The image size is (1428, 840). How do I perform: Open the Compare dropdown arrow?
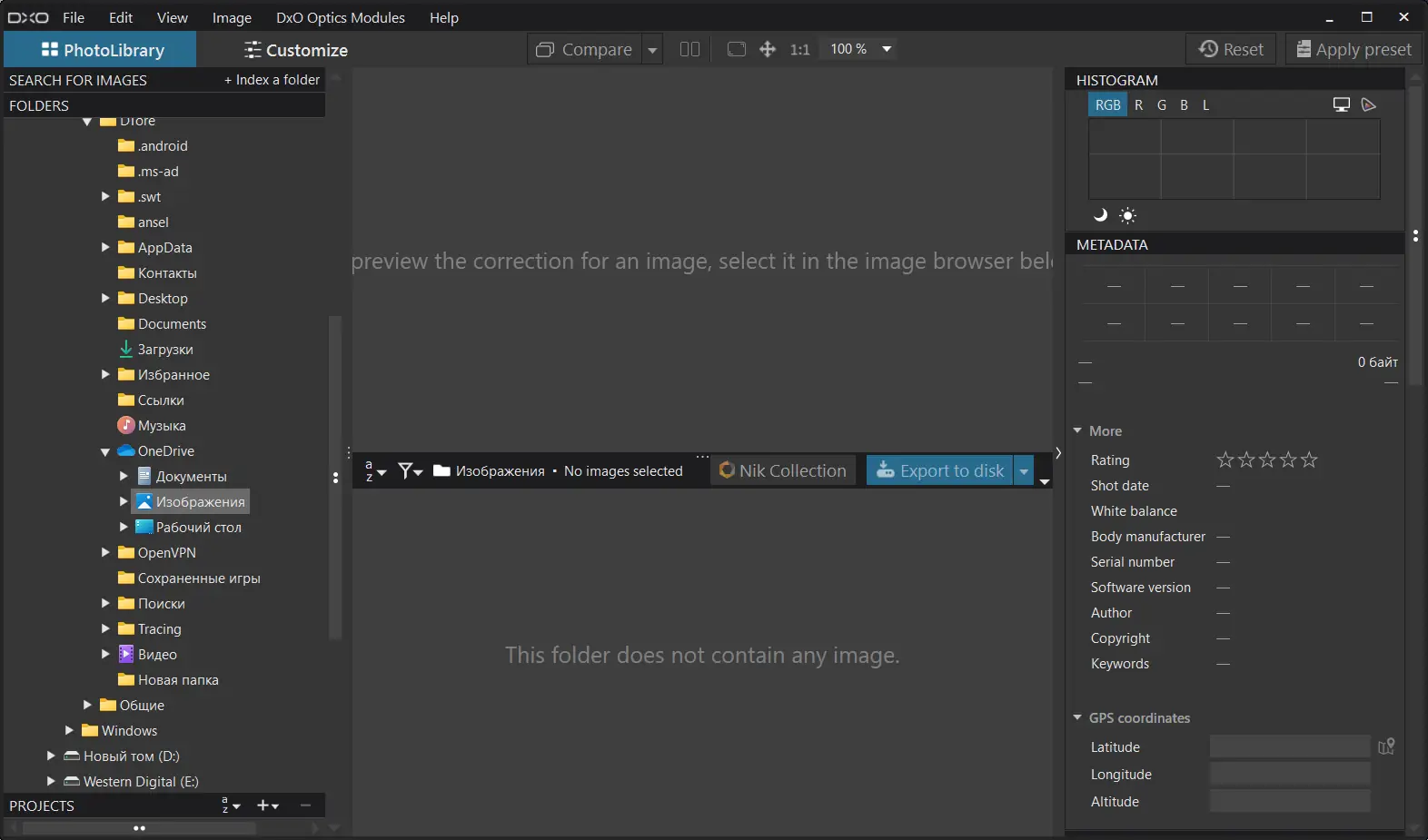click(652, 49)
